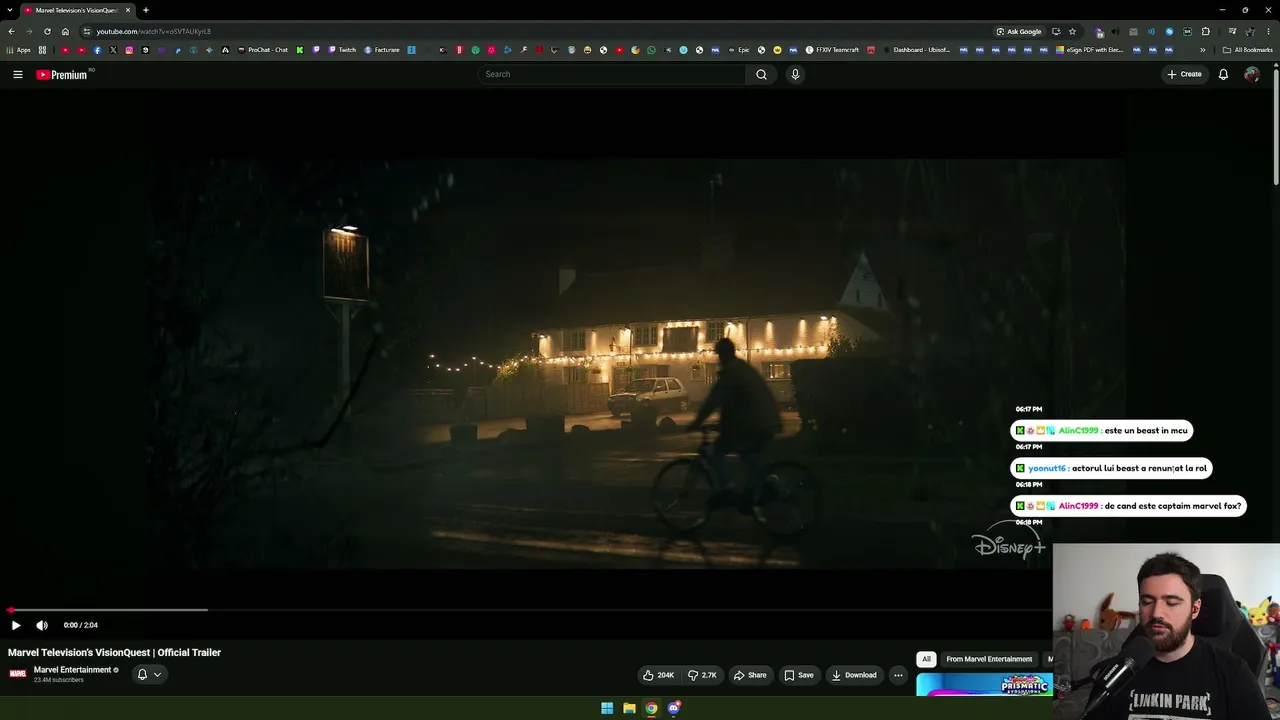
Task: Mute the video using the volume icon
Action: (x=42, y=625)
